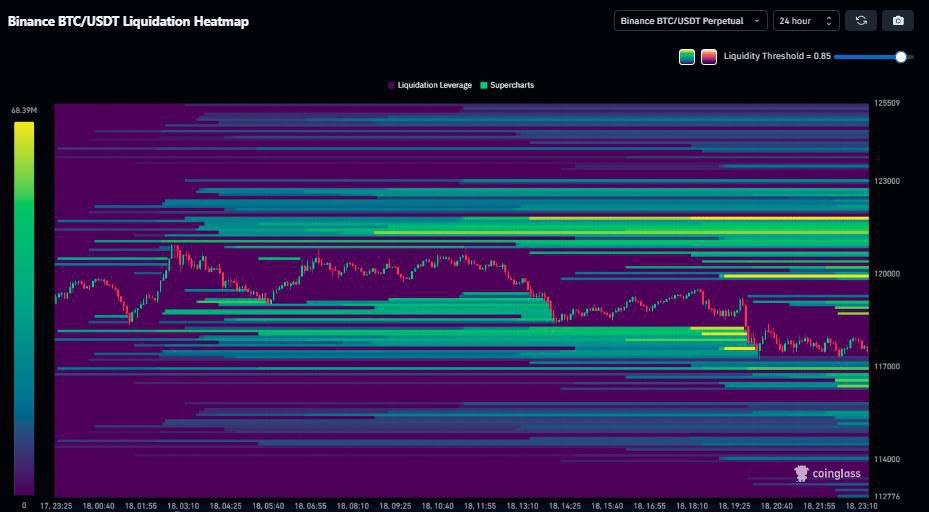Click the 18, 10:40 time axis label
The image size is (929, 512).
[437, 507]
